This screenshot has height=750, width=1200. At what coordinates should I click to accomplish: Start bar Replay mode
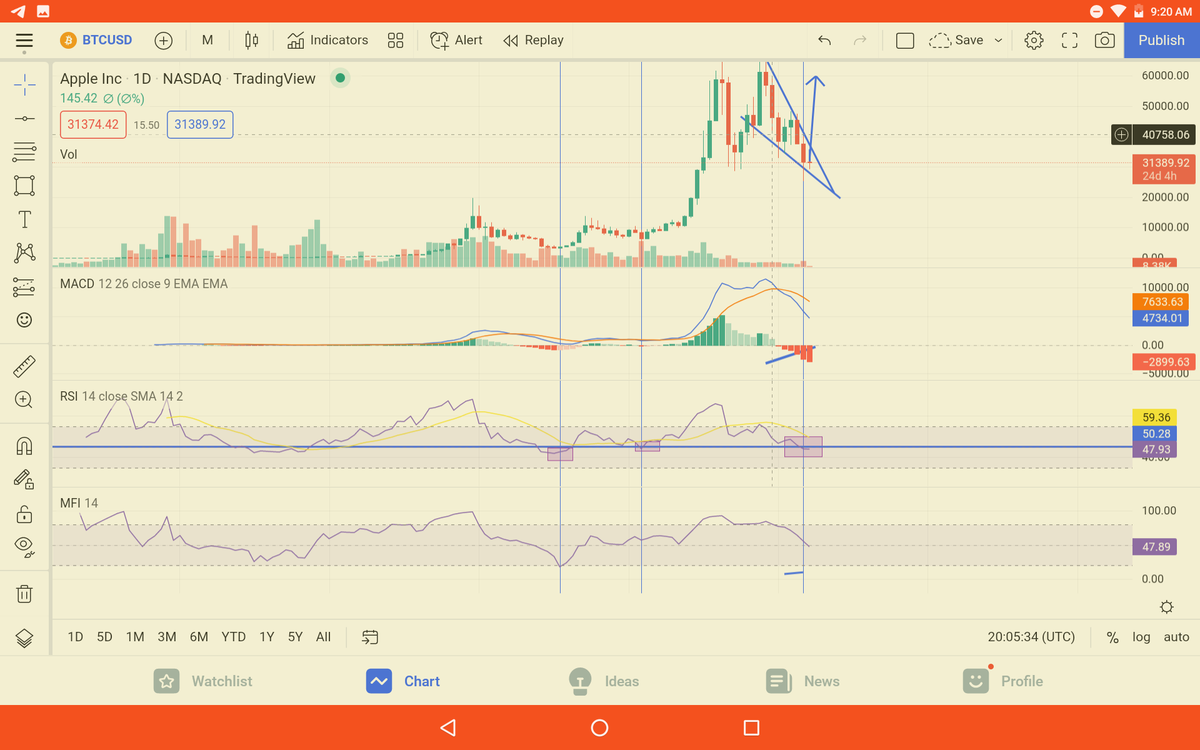pos(533,40)
